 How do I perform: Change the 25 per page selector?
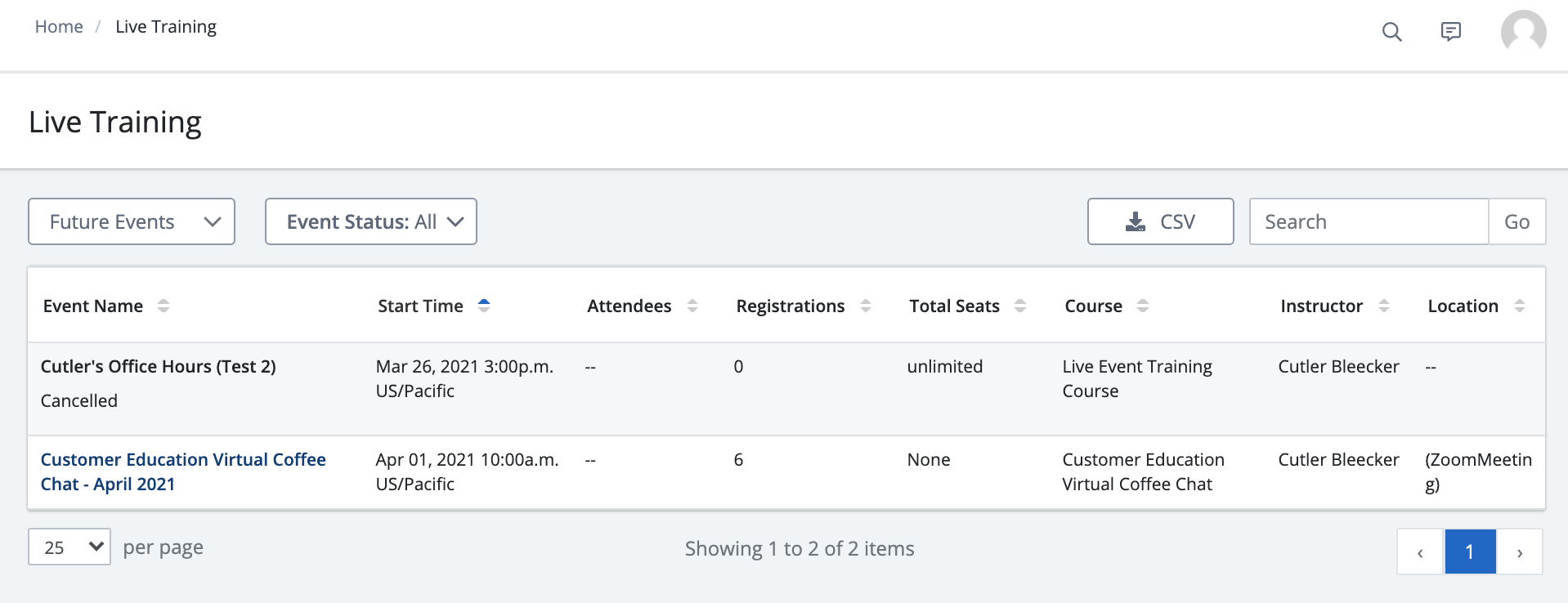(69, 547)
